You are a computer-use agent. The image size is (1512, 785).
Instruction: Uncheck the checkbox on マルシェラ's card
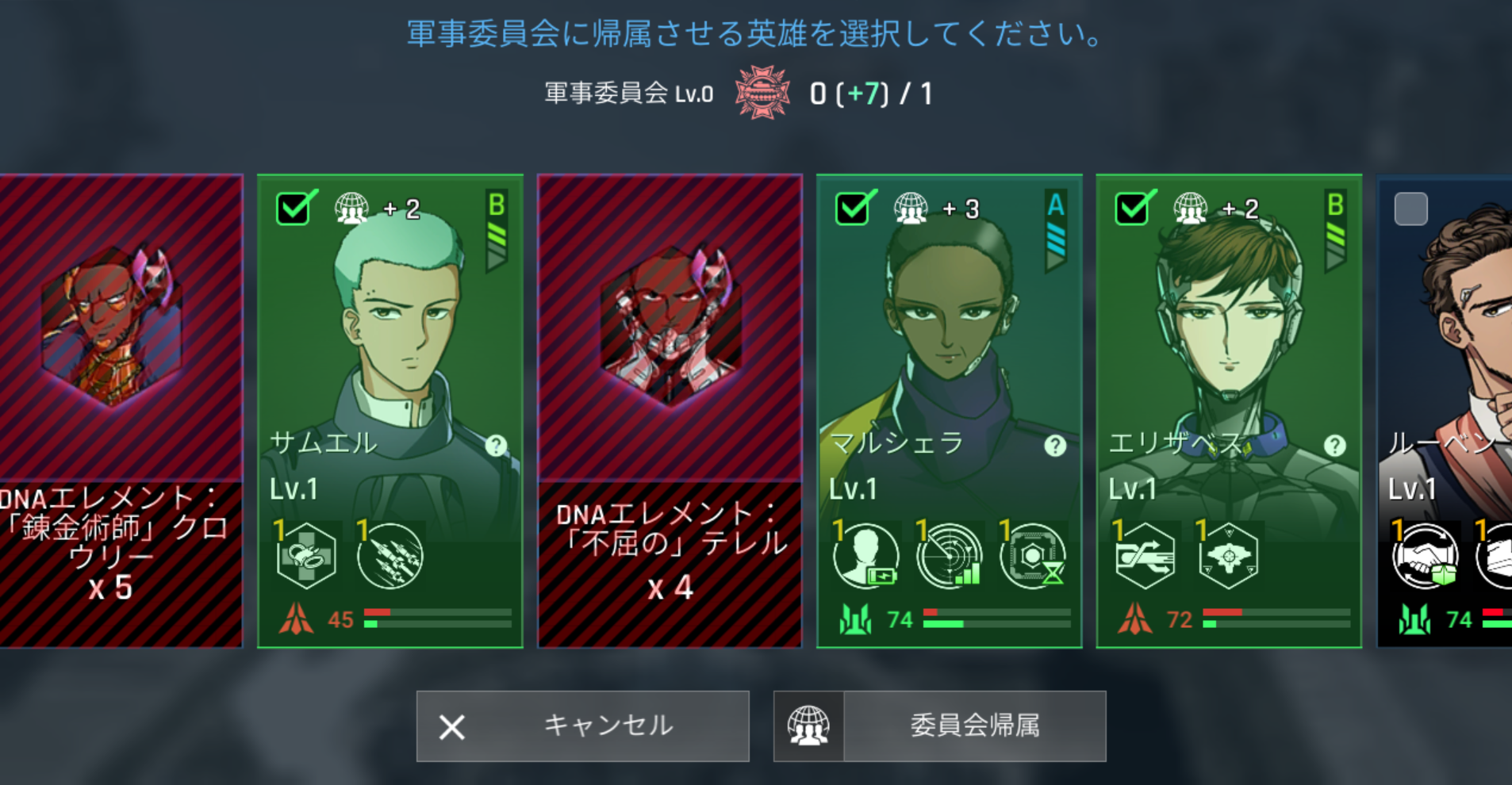tap(853, 209)
